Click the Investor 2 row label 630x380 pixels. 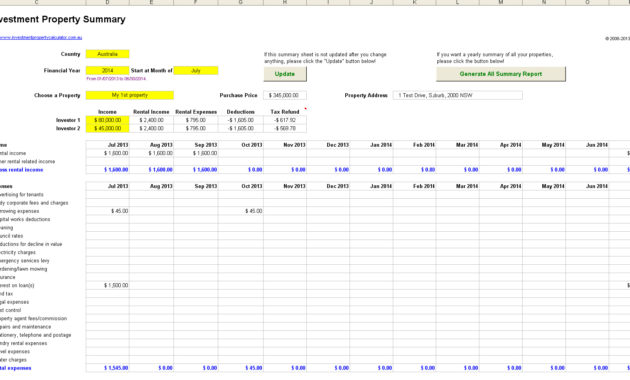click(68, 129)
